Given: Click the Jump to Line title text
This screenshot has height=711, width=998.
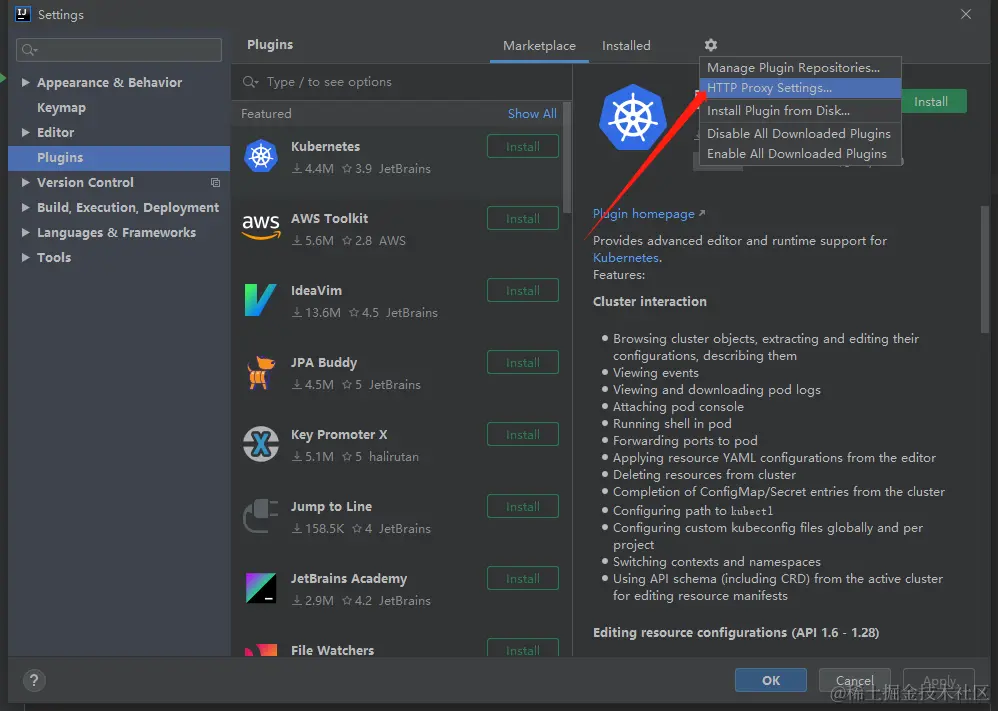Looking at the screenshot, I should pos(331,507).
